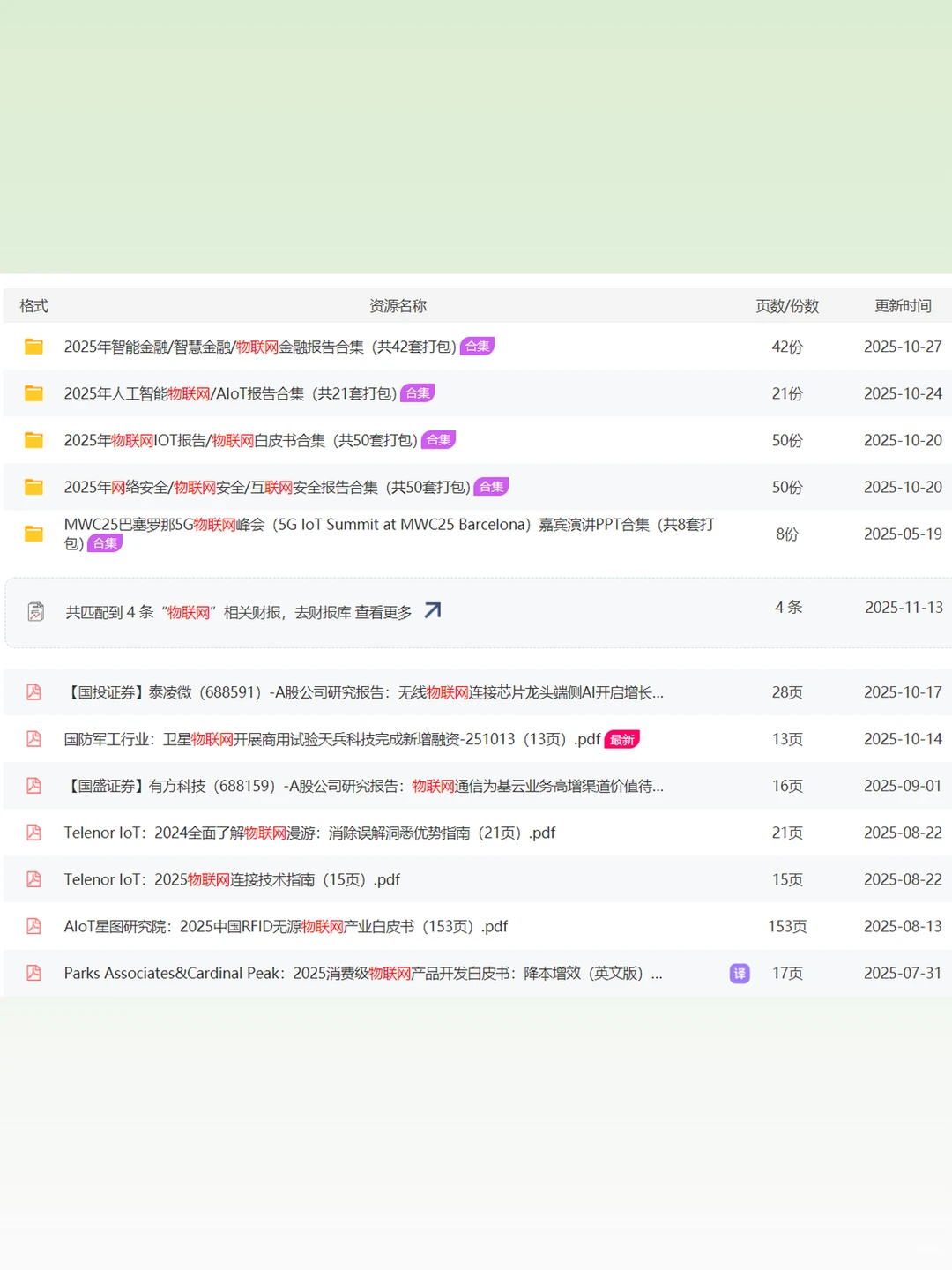Click the 资源名称 column header
Image resolution: width=952 pixels, height=1270 pixels.
coord(398,306)
